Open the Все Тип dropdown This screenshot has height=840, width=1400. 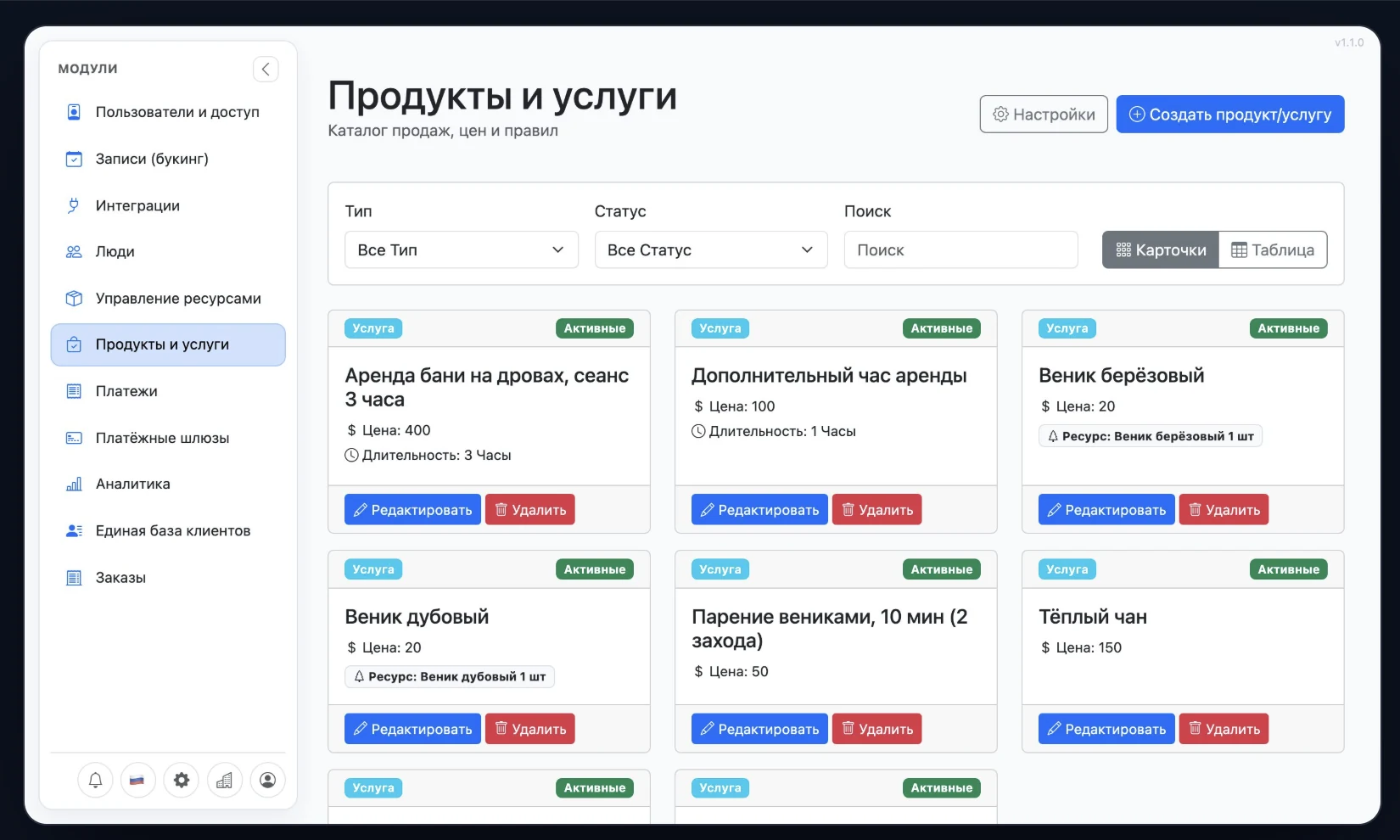462,249
